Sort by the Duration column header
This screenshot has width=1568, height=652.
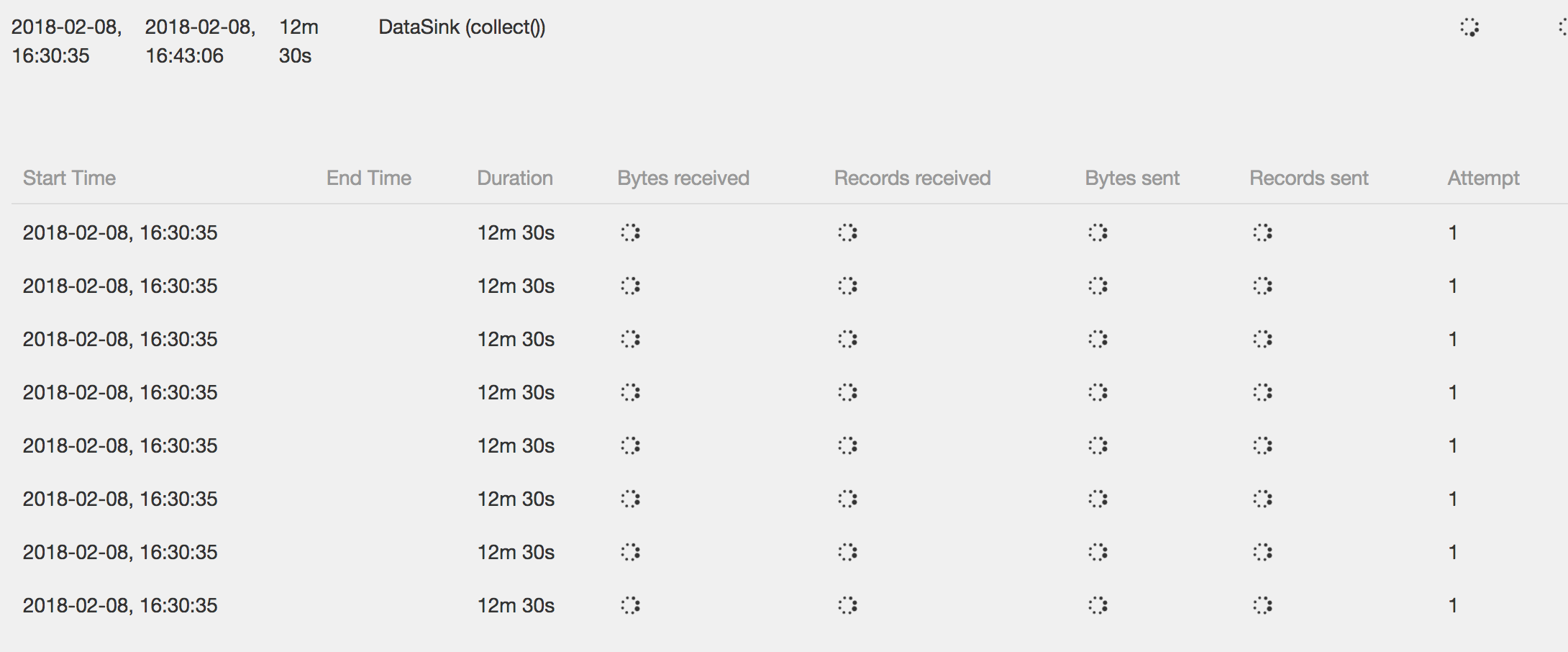515,178
